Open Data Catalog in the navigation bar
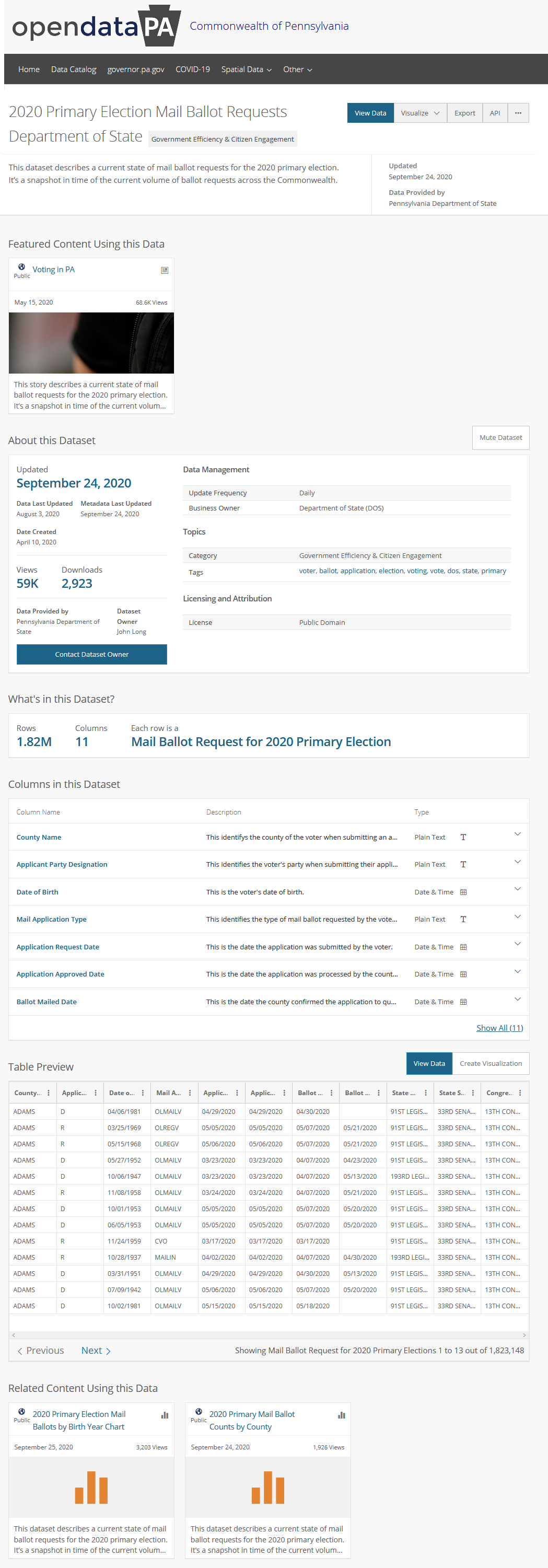 point(74,69)
